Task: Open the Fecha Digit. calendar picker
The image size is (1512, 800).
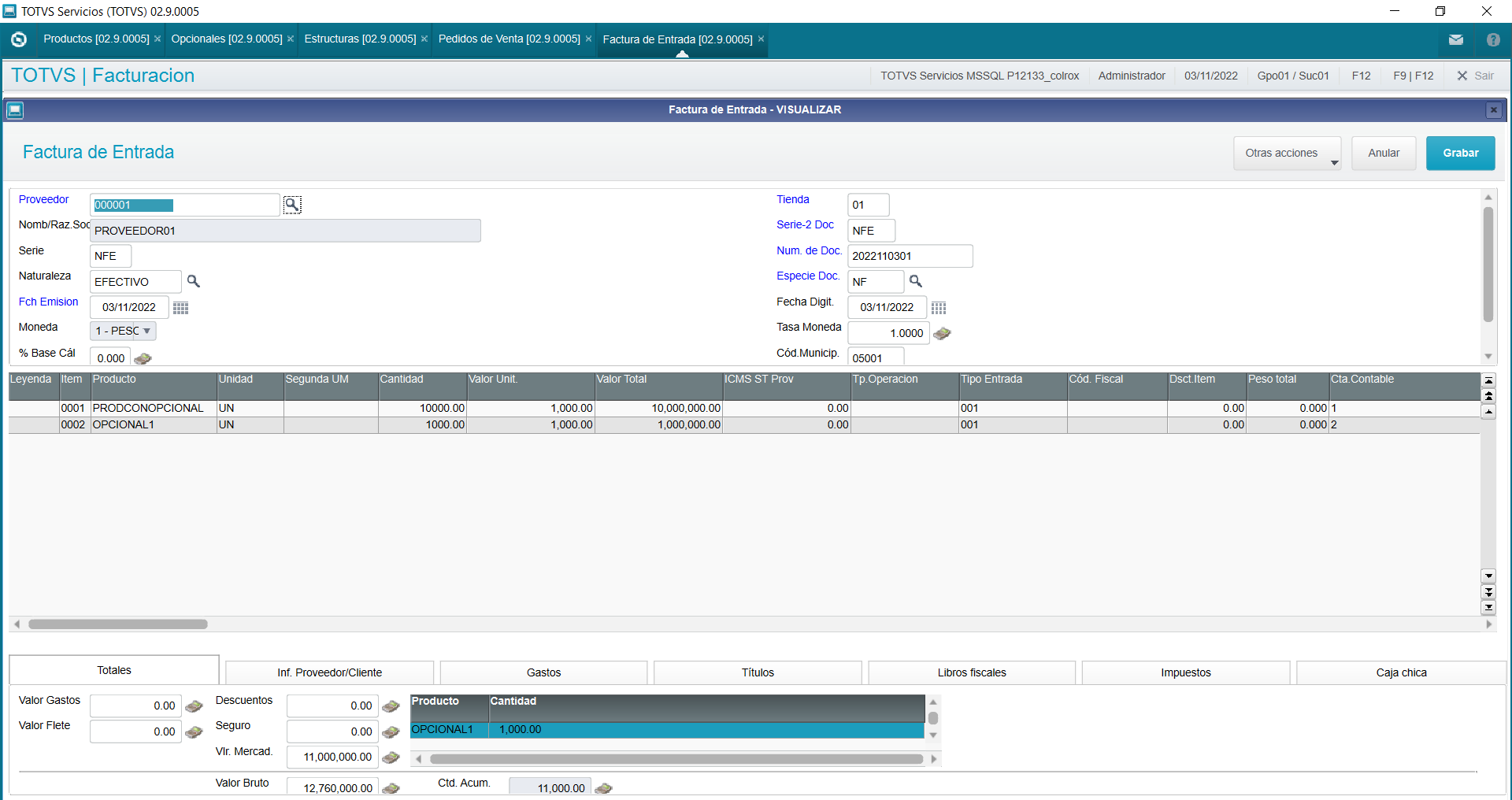Action: click(x=939, y=308)
